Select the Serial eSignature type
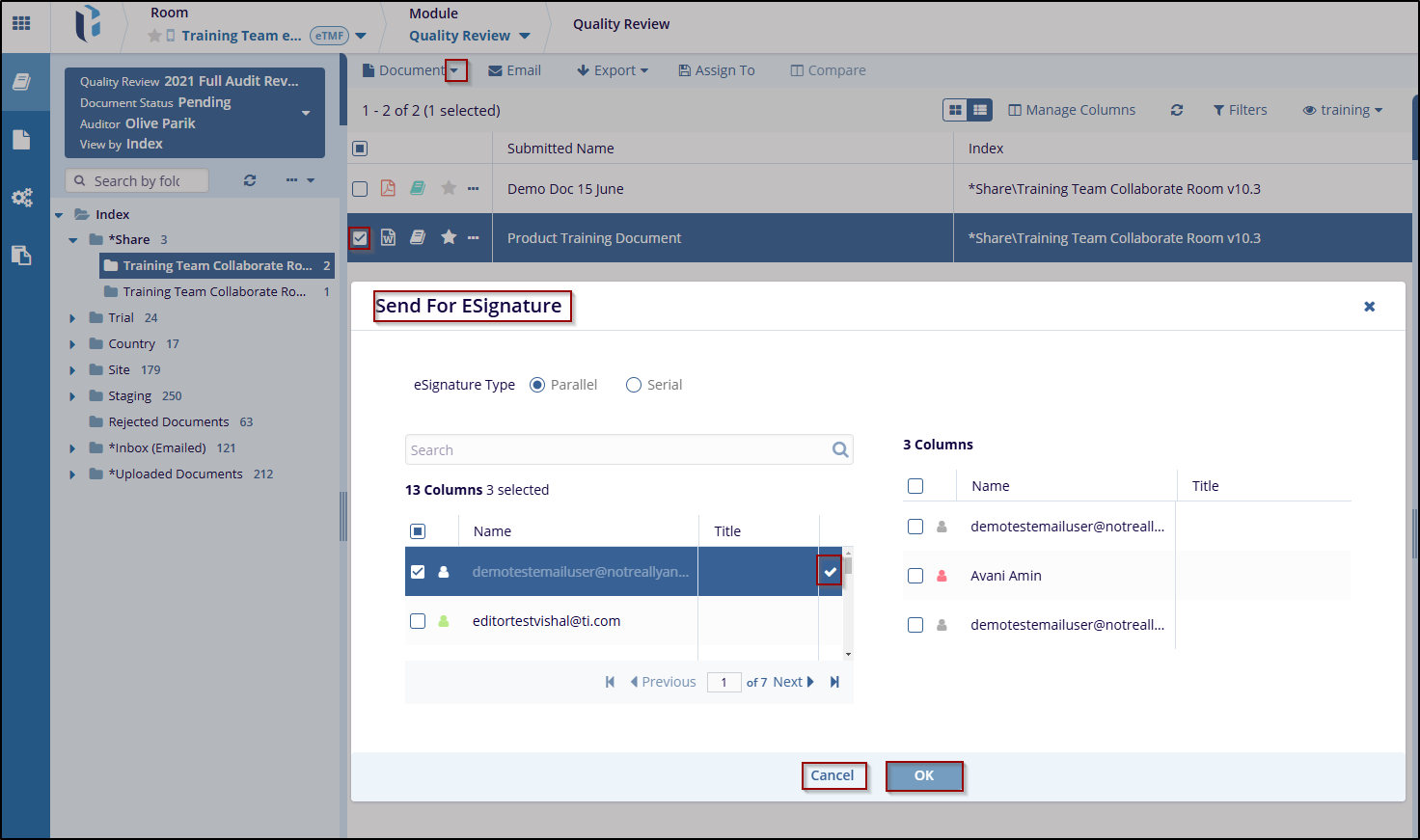Image resolution: width=1420 pixels, height=840 pixels. (634, 385)
